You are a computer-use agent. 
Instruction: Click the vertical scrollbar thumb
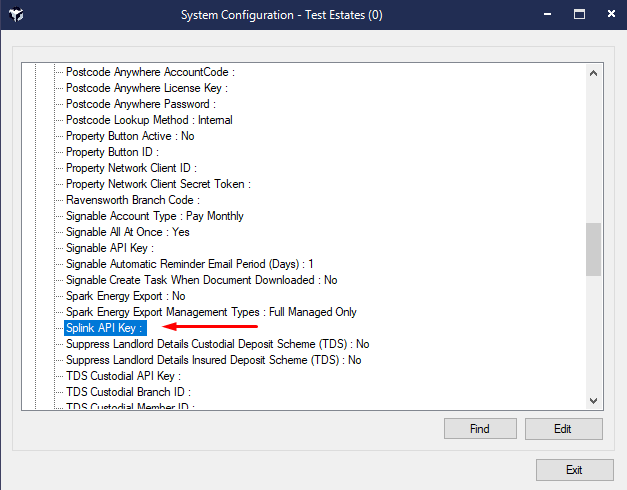coord(593,248)
